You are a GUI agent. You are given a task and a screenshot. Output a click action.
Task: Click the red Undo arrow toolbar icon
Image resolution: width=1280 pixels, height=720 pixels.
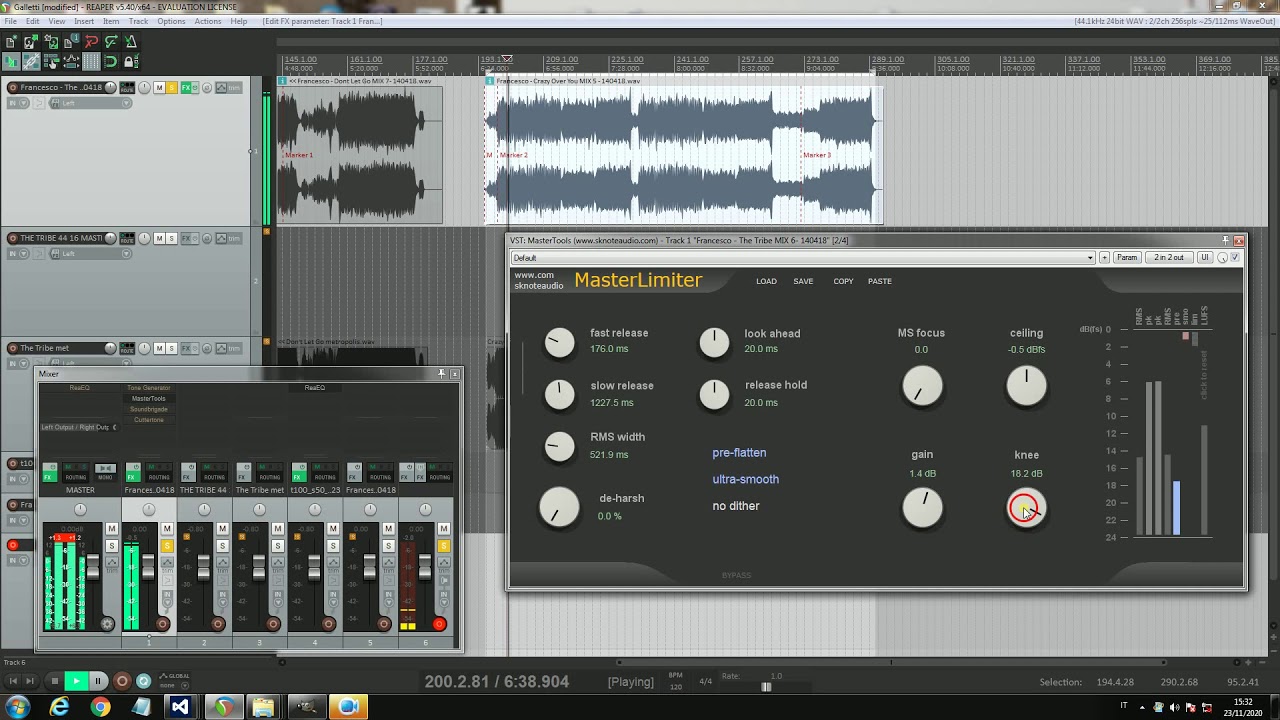point(91,42)
